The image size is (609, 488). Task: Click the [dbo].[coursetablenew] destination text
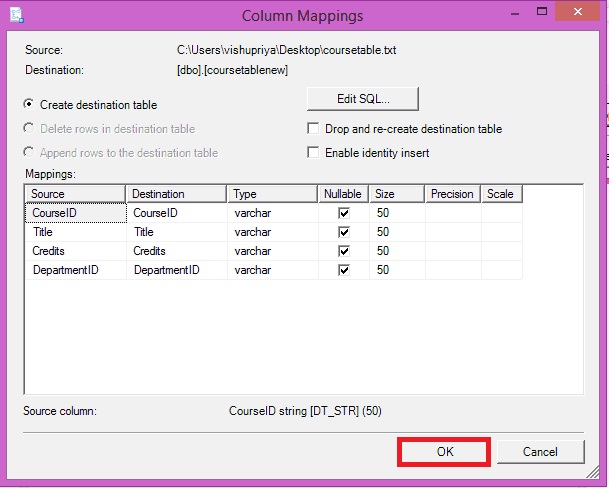(x=232, y=70)
